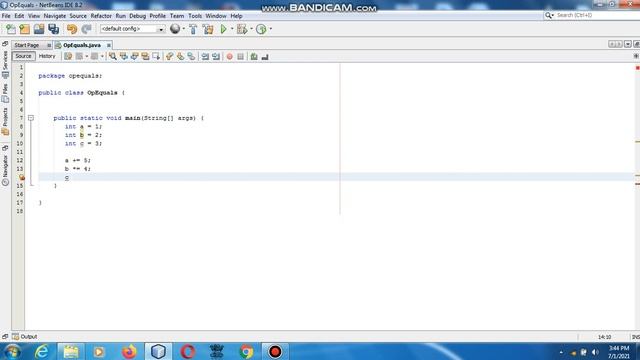This screenshot has height=360, width=640.
Task: Open the Navigate menu
Action: pyautogui.click(x=55, y=16)
